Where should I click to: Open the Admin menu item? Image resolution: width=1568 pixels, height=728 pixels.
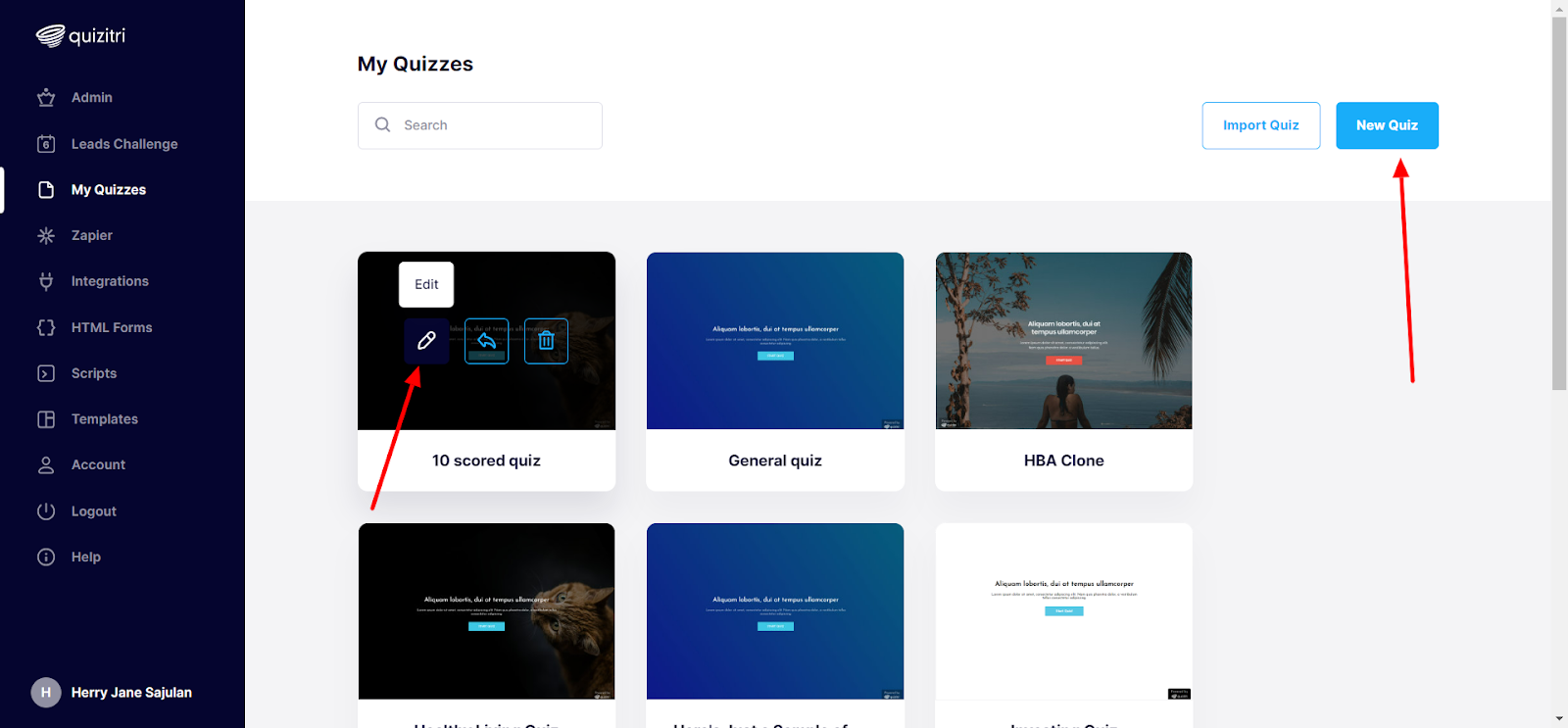(x=92, y=98)
